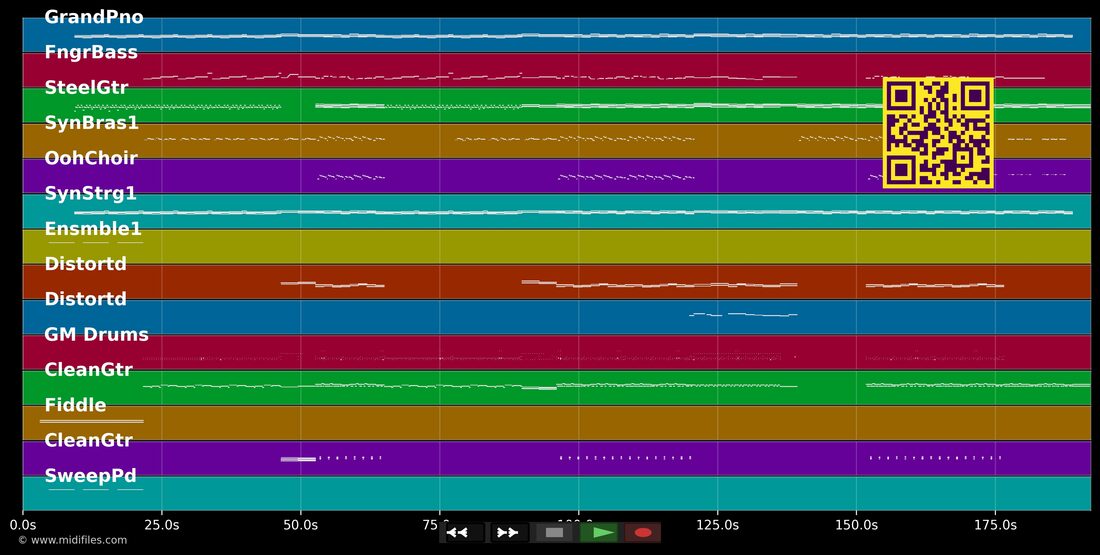The width and height of the screenshot is (1100, 555).
Task: Select the GrandPno track label
Action: pos(94,17)
